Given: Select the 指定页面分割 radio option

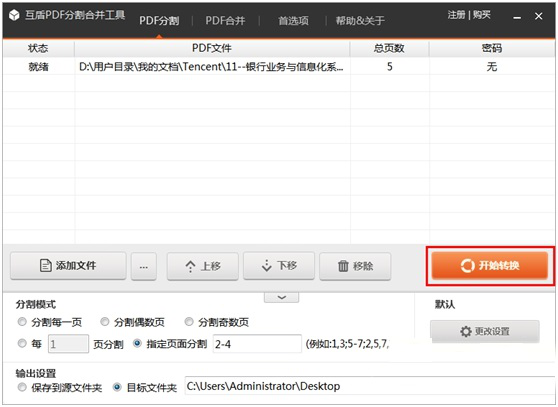Looking at the screenshot, I should (137, 344).
